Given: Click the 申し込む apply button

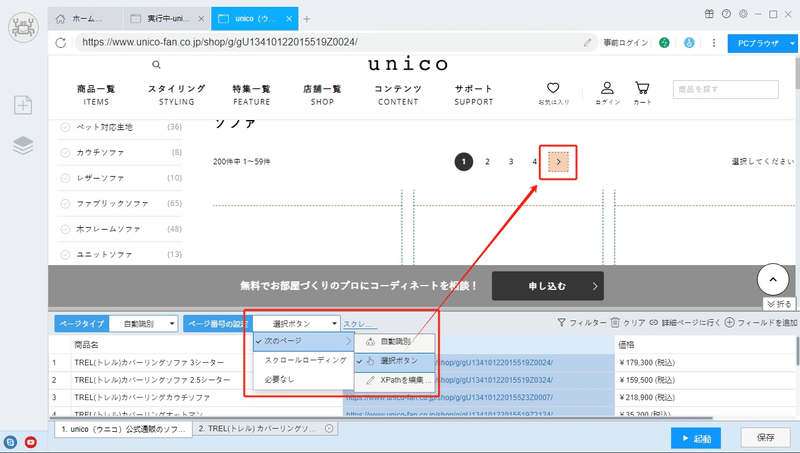Looking at the screenshot, I should tap(547, 286).
